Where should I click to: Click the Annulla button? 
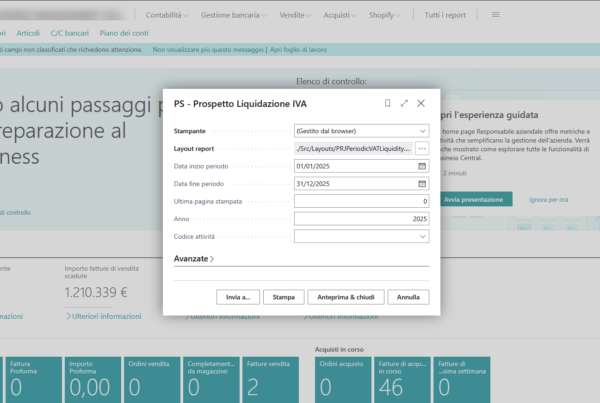tap(408, 297)
